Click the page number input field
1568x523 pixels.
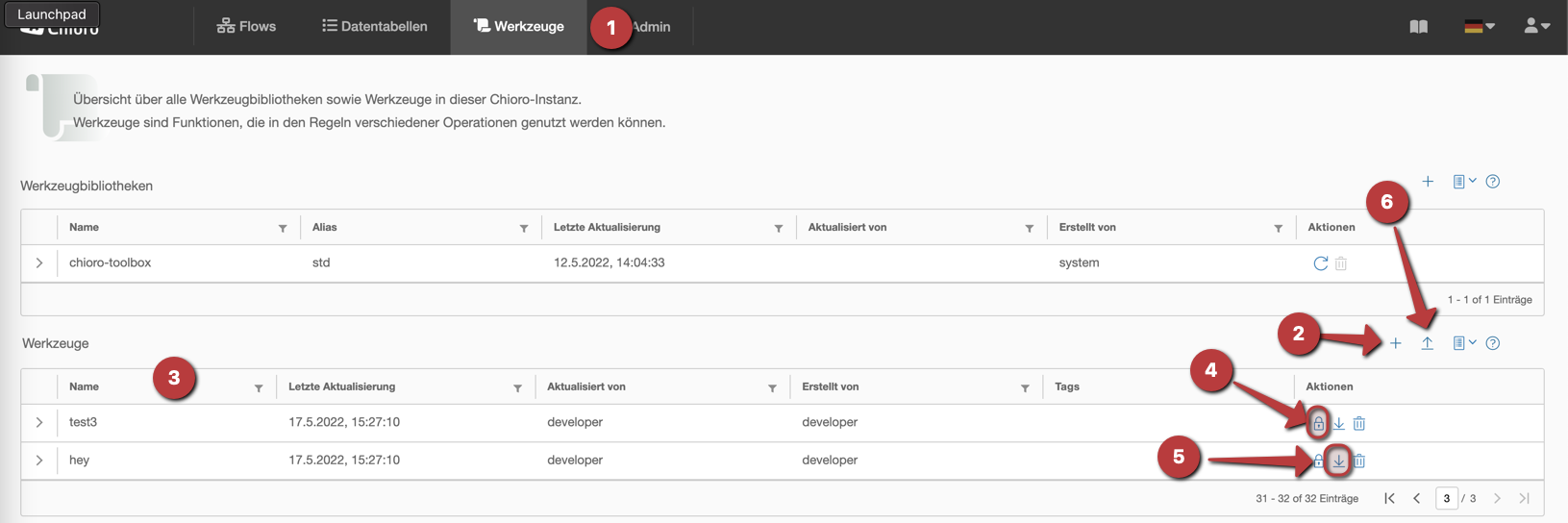tap(1446, 498)
